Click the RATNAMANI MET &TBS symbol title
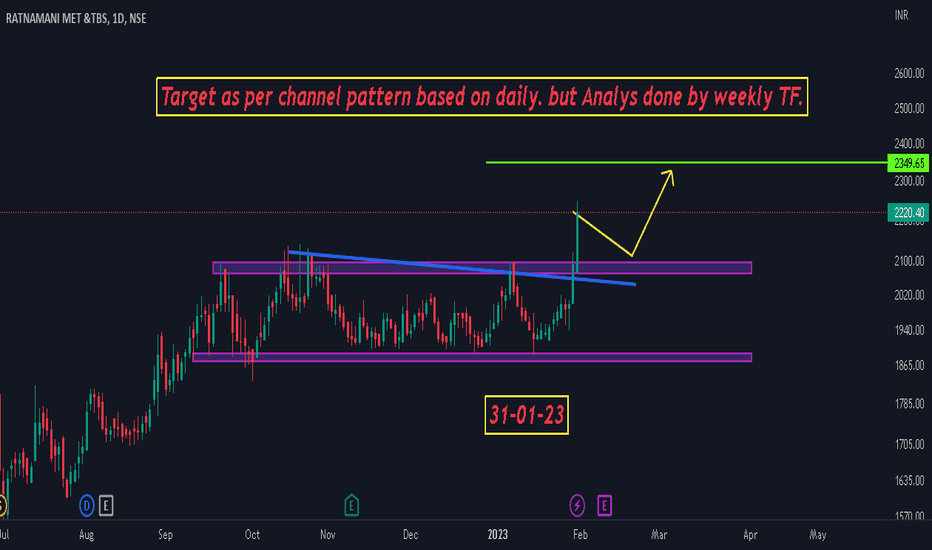The width and height of the screenshot is (932, 550). point(76,18)
